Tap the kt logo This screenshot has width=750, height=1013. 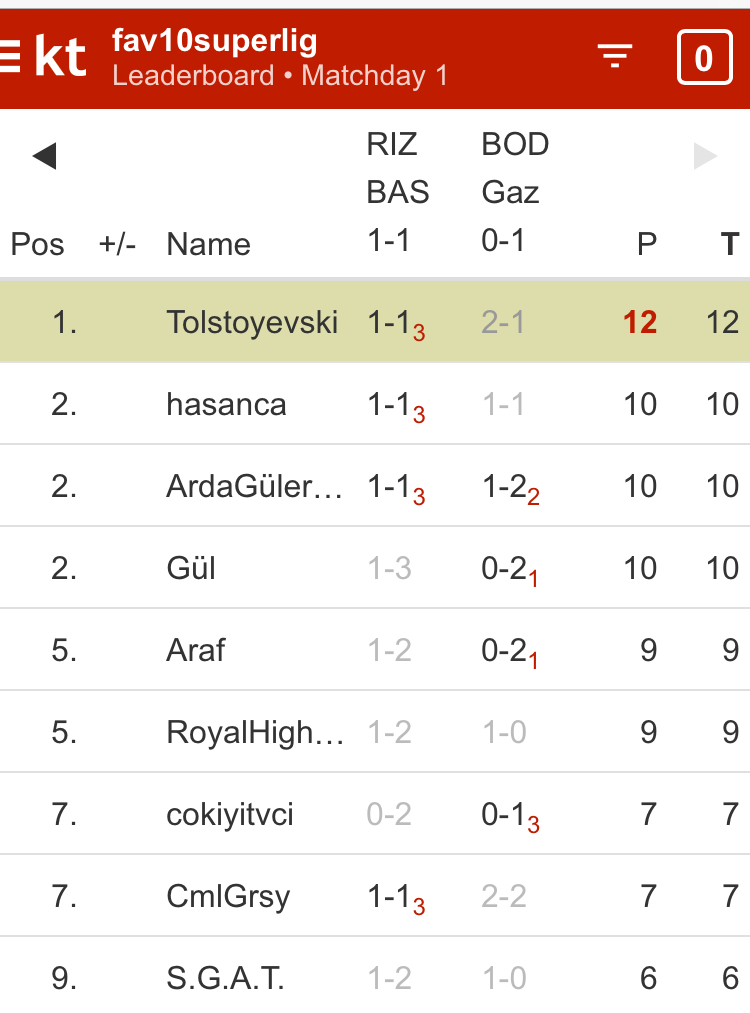click(x=61, y=58)
